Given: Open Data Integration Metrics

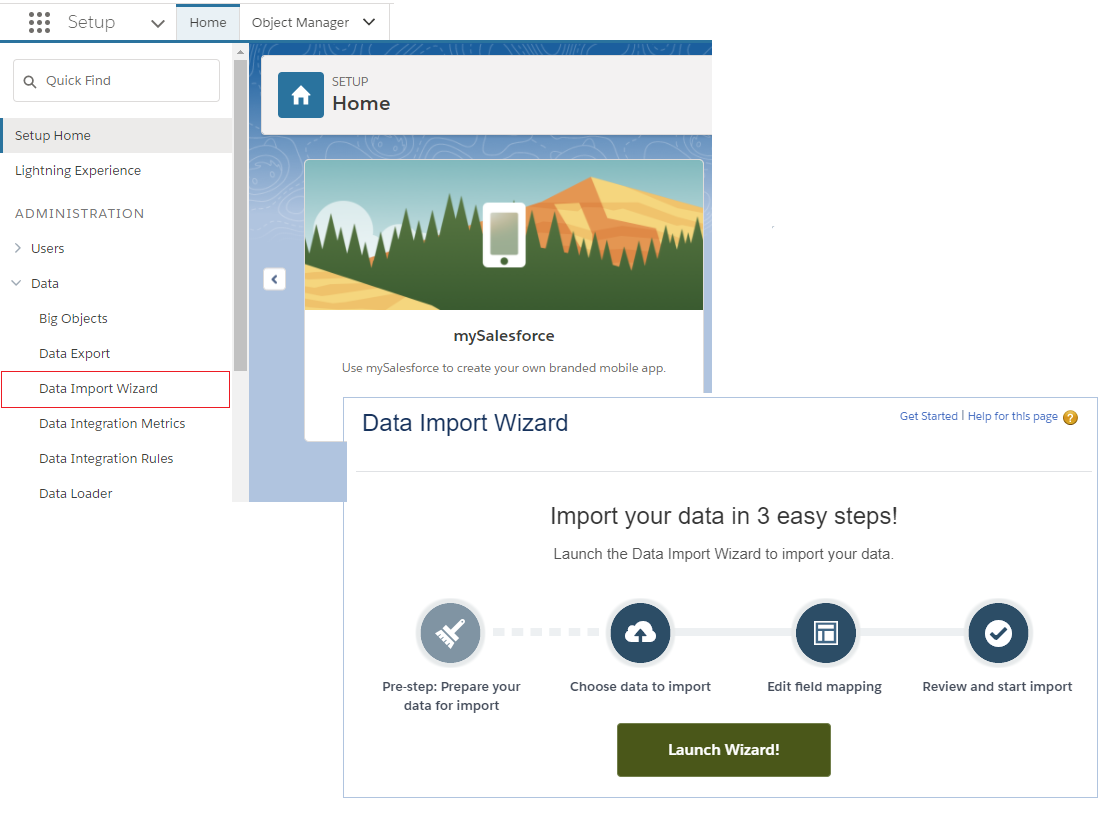Looking at the screenshot, I should (112, 424).
